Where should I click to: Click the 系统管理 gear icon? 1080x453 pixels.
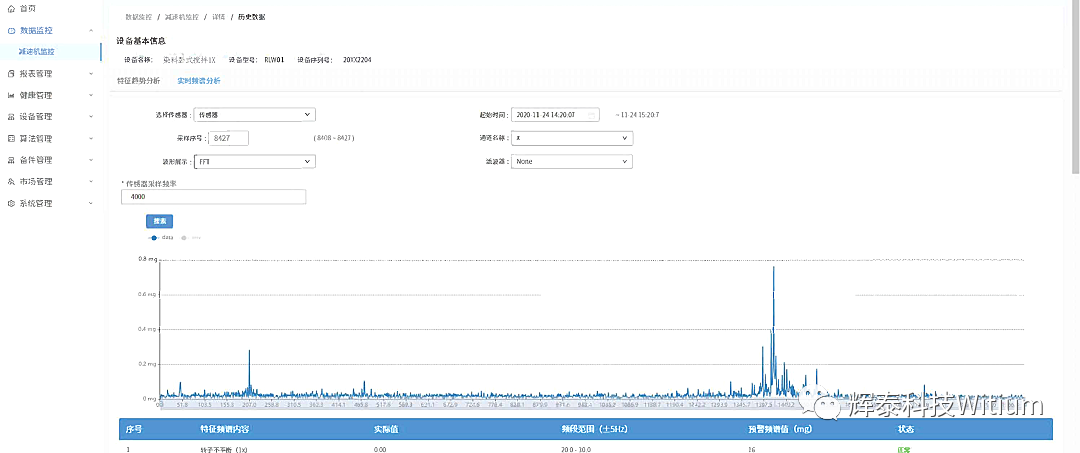[10, 204]
